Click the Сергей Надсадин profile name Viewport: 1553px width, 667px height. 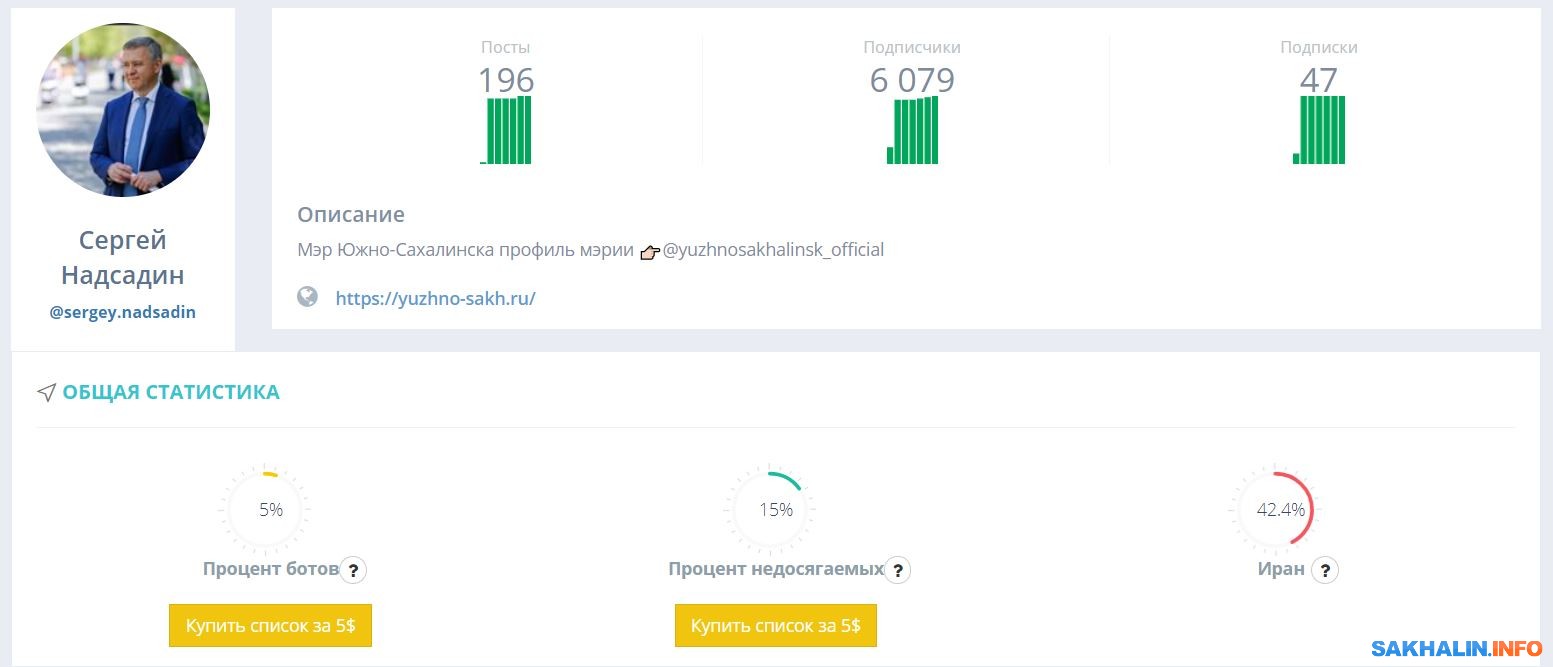pos(123,257)
